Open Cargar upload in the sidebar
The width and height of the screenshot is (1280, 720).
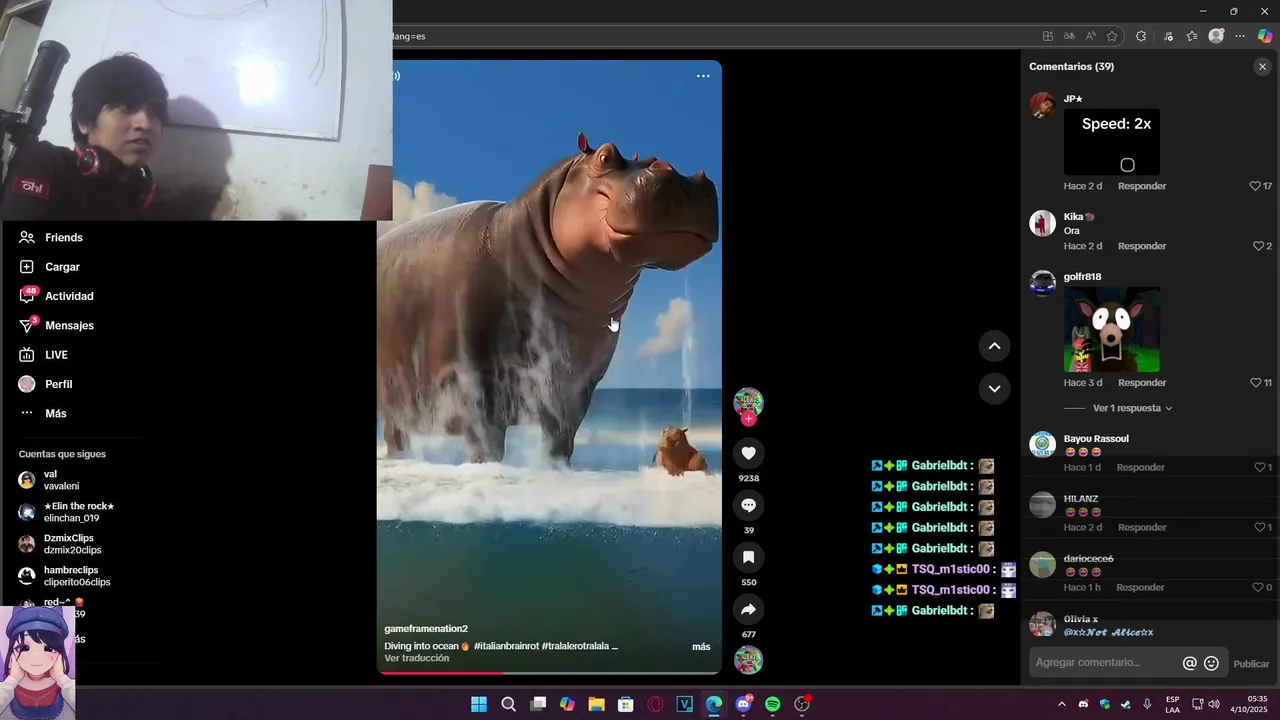tap(50, 267)
